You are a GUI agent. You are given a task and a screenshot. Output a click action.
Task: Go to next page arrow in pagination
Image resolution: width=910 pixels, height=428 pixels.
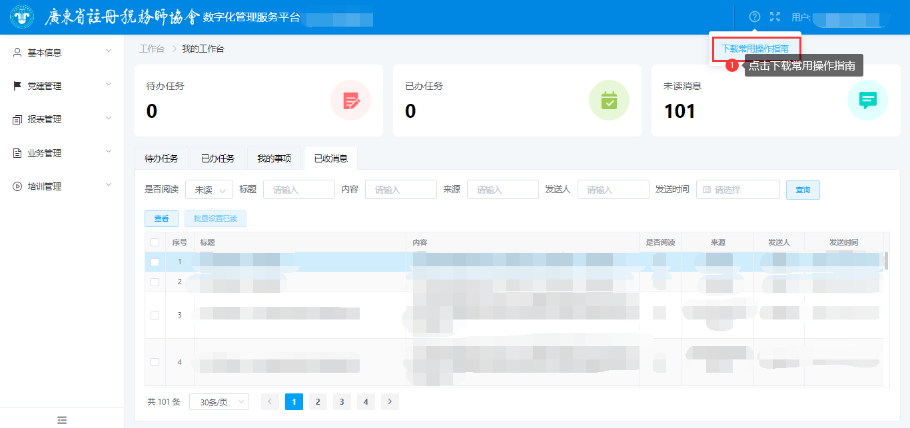pyautogui.click(x=390, y=401)
